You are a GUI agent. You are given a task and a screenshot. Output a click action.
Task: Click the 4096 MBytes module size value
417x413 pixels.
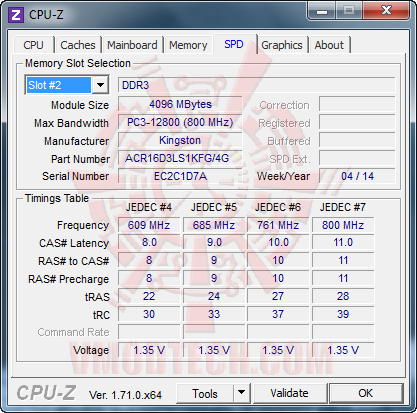click(180, 104)
